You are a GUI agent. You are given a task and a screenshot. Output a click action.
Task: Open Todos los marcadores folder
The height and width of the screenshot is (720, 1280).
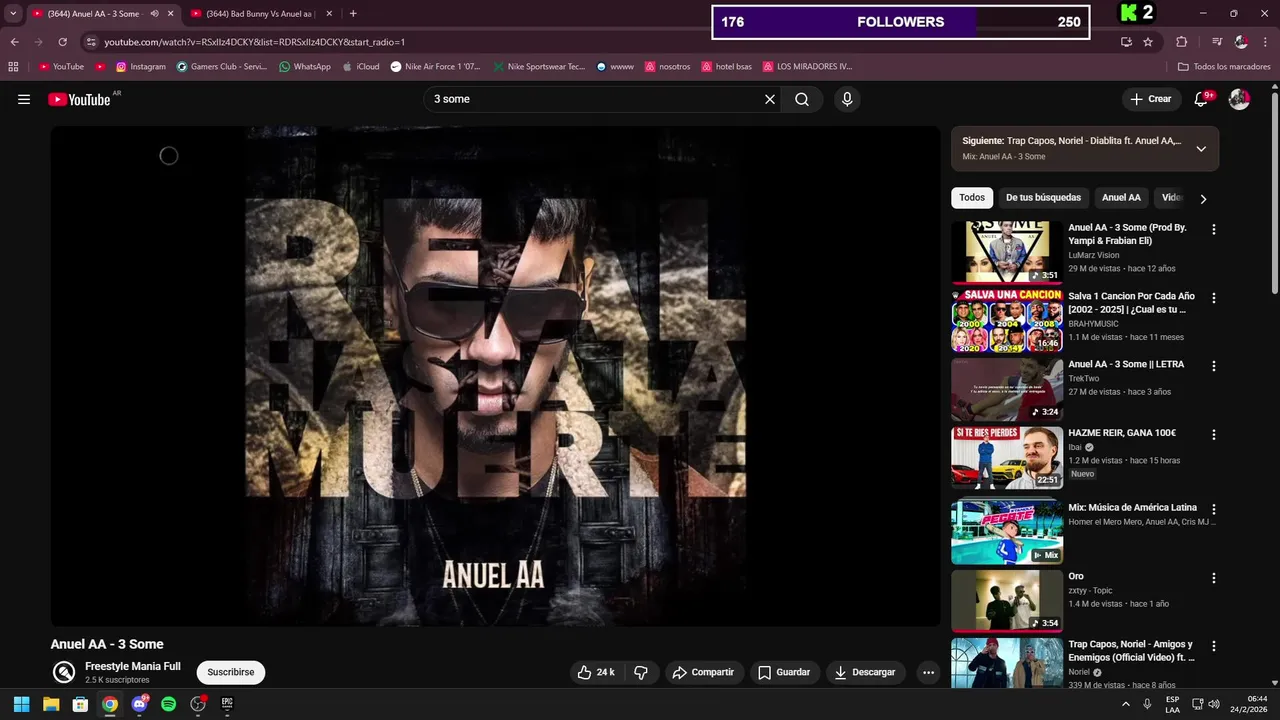1224,67
